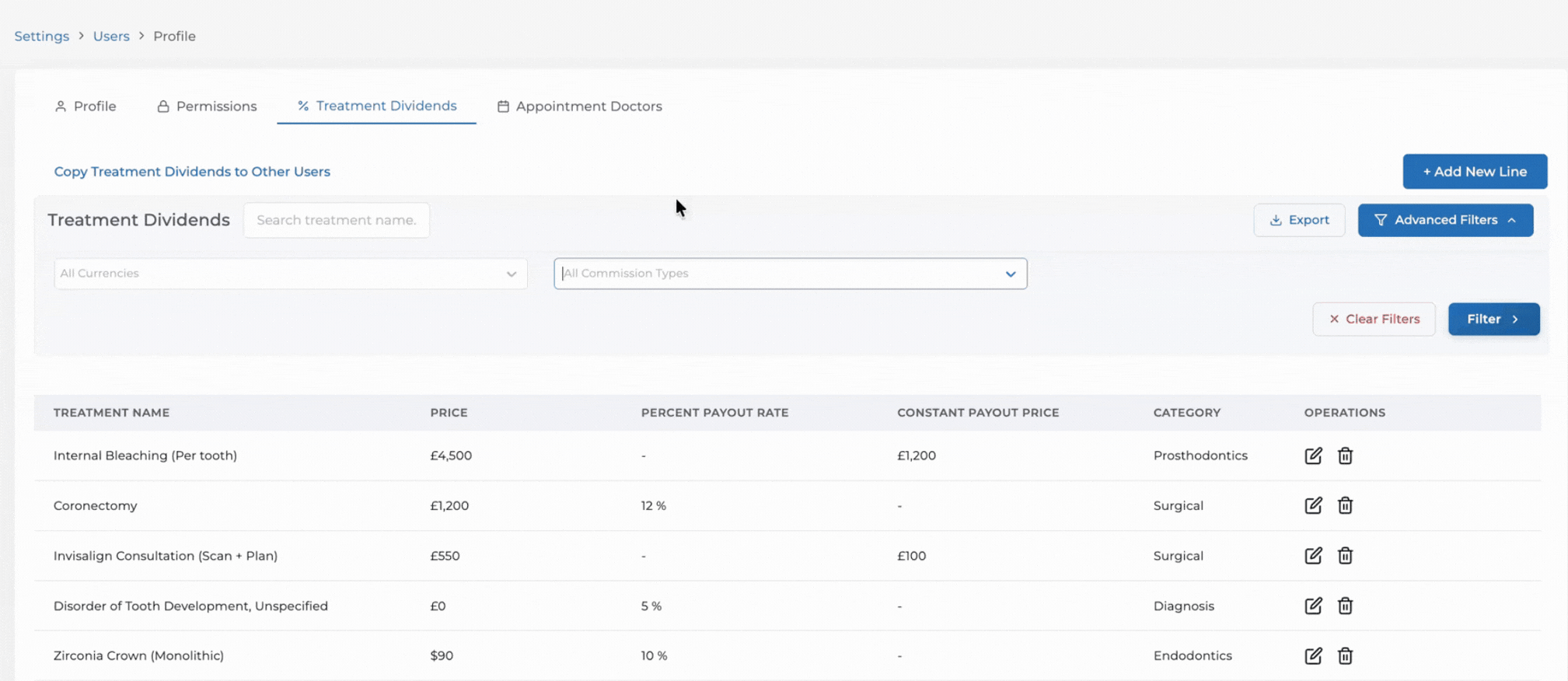Viewport: 1568px width, 681px height.
Task: Go to Users in the breadcrumb
Action: coord(111,36)
